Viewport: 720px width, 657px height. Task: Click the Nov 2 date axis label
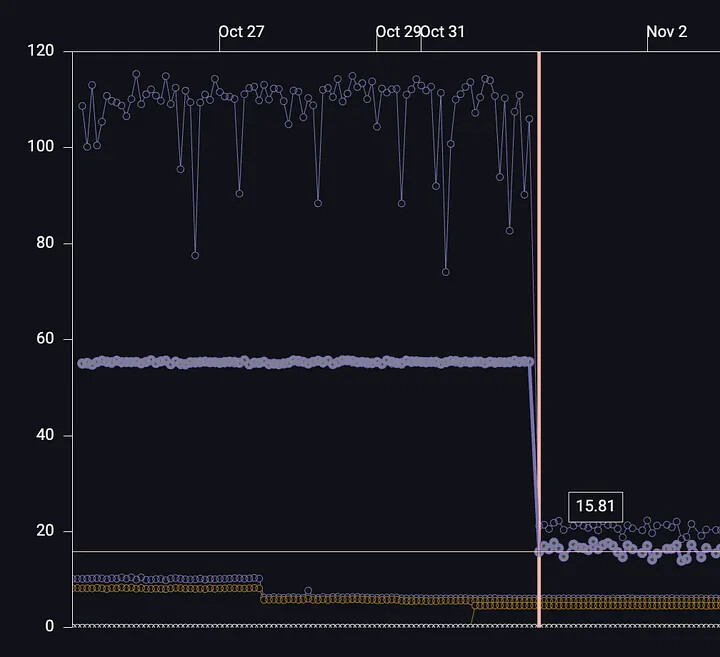pos(666,31)
